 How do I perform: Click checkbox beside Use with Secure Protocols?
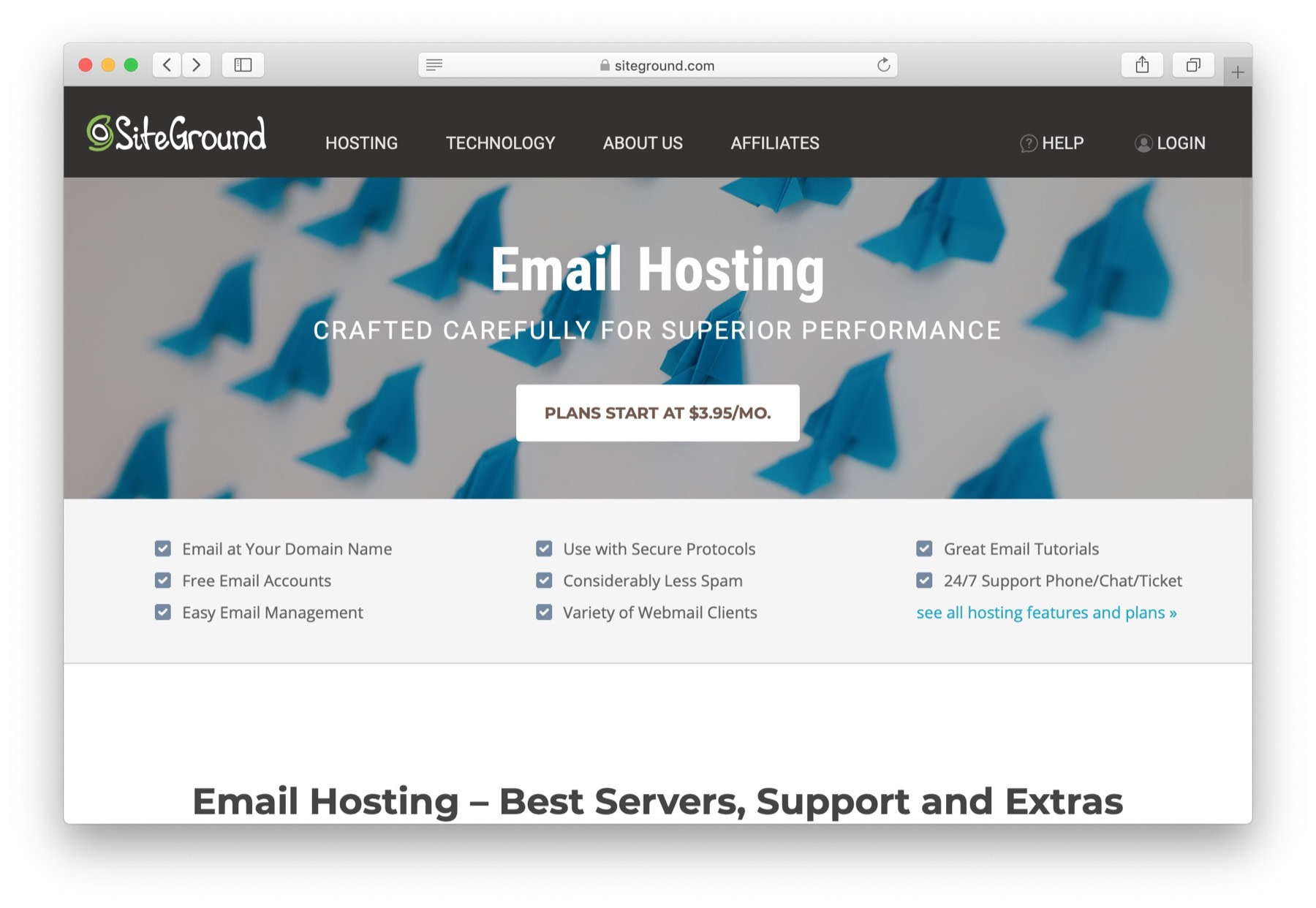544,548
